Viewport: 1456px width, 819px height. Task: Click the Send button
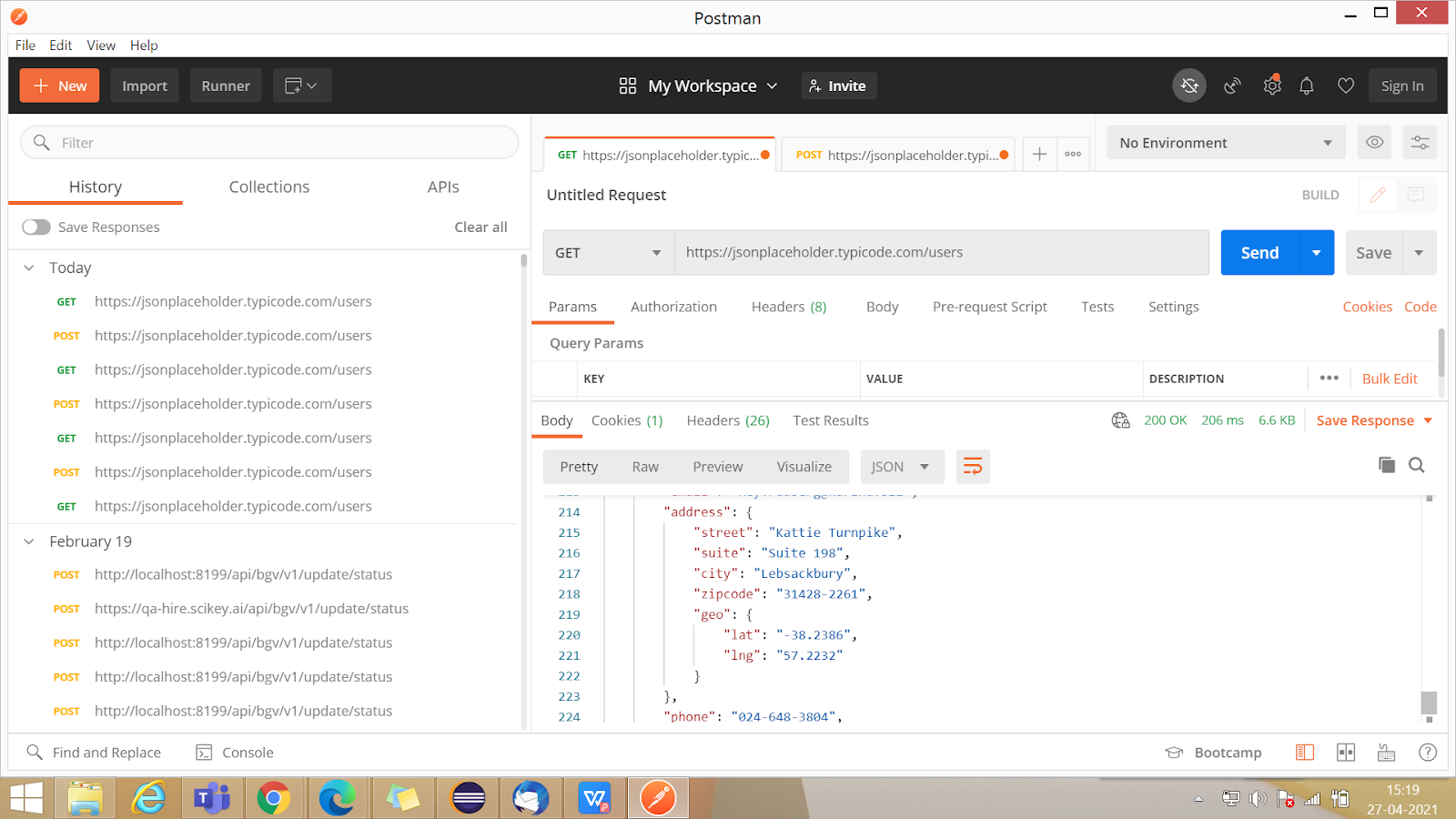point(1259,253)
